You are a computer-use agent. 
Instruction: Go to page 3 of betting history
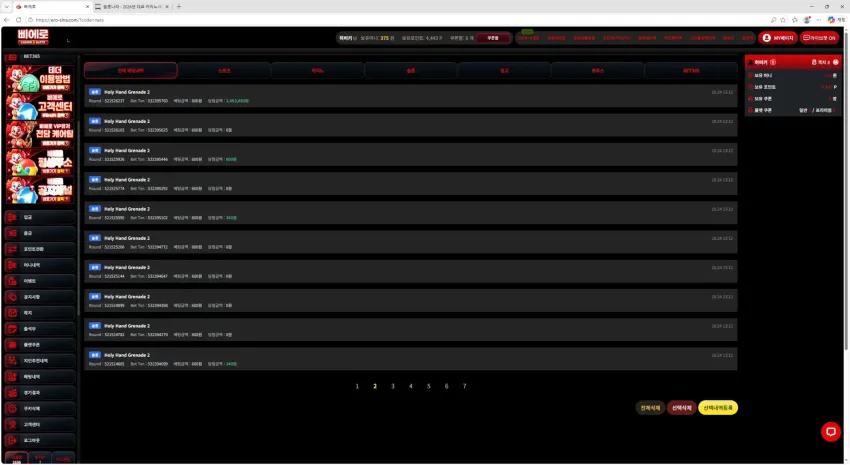[393, 386]
